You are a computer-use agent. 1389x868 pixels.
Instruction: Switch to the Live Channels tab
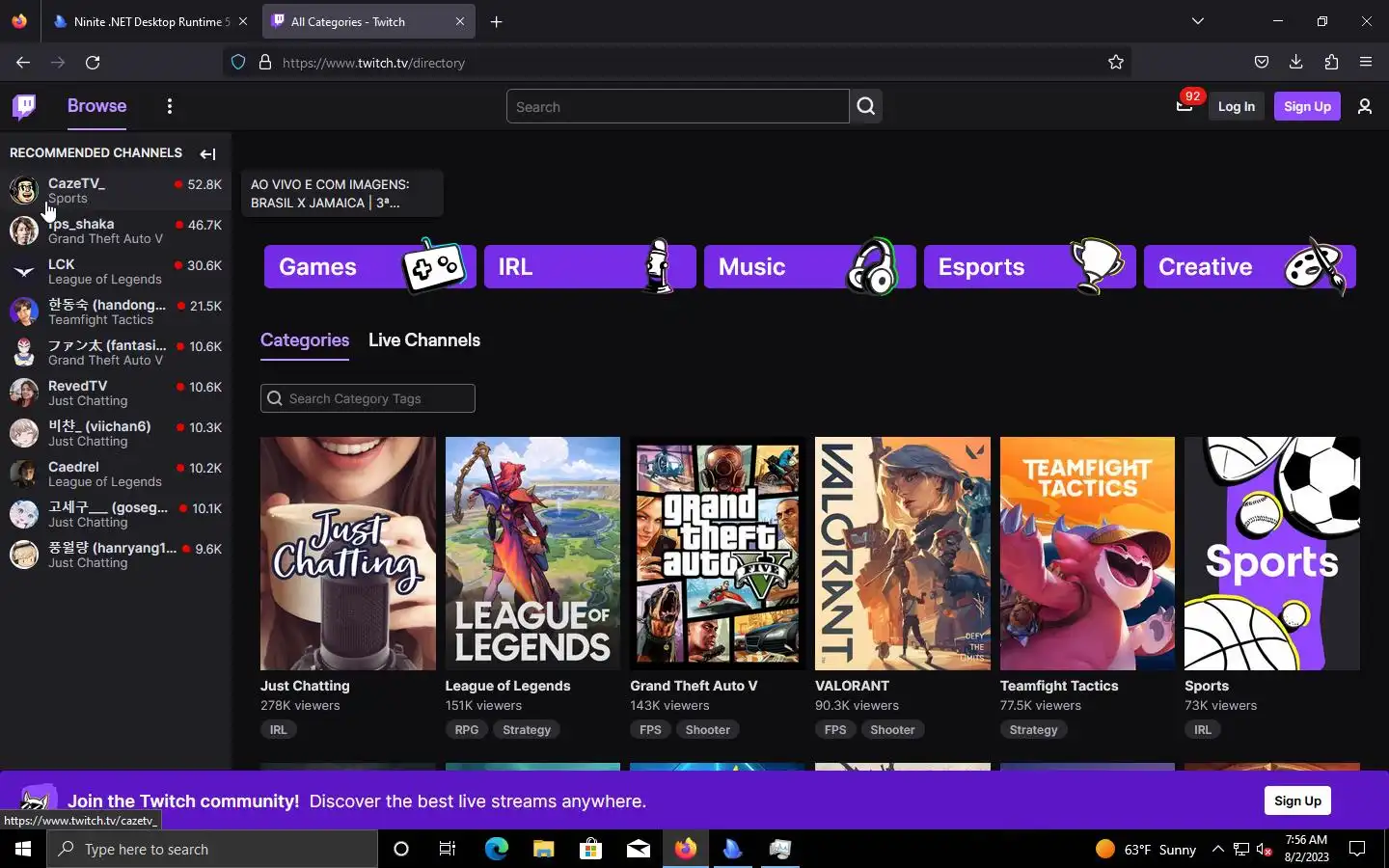tap(424, 340)
